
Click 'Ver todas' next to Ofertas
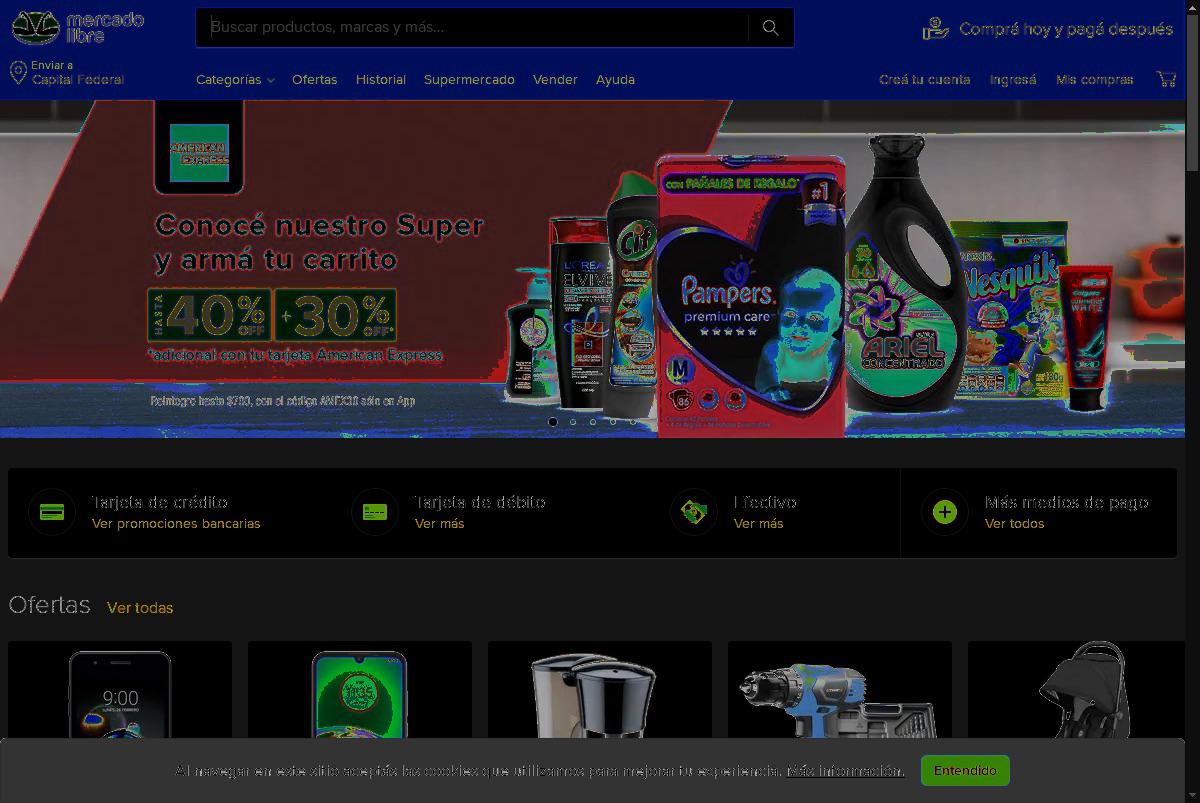(140, 607)
